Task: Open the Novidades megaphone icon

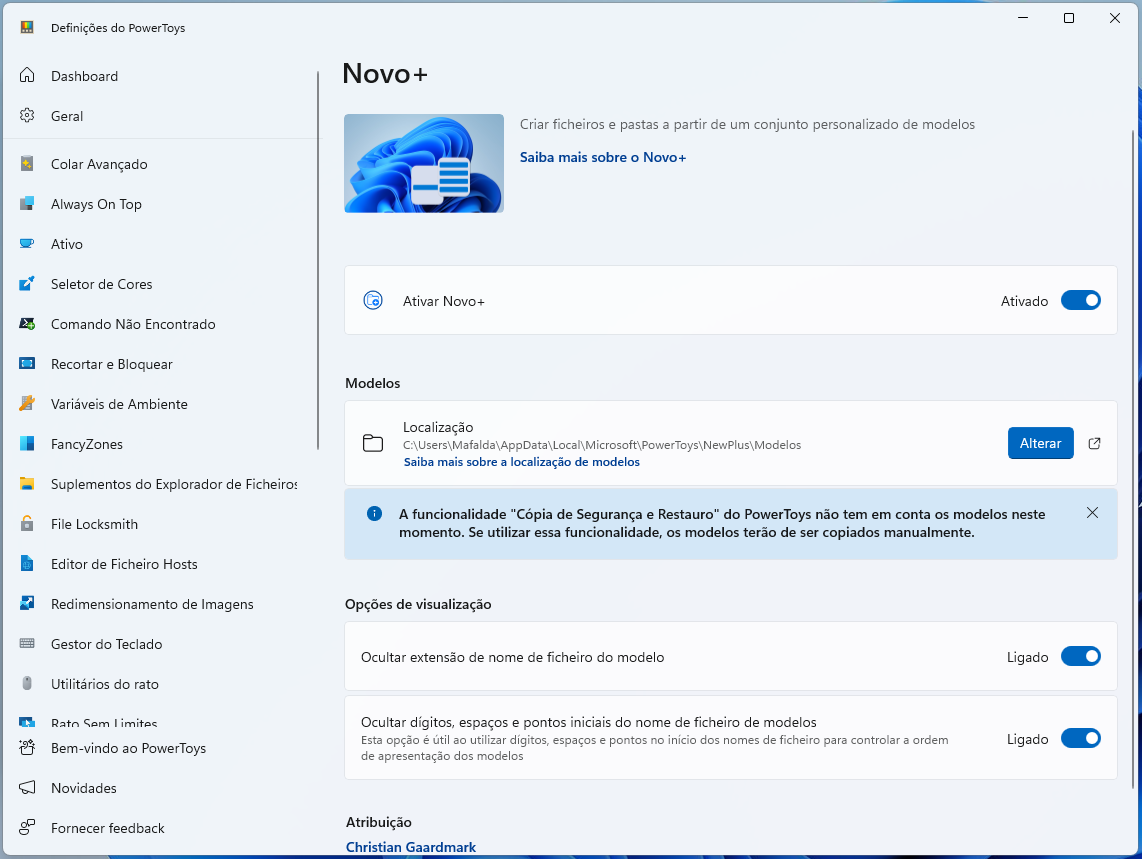Action: click(27, 788)
